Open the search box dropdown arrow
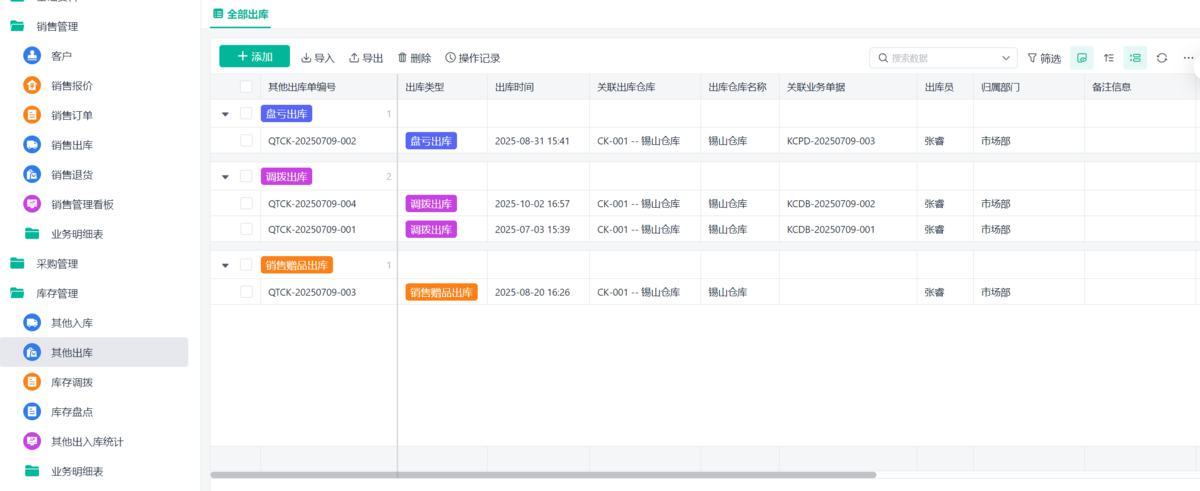1200x491 pixels. click(1005, 58)
